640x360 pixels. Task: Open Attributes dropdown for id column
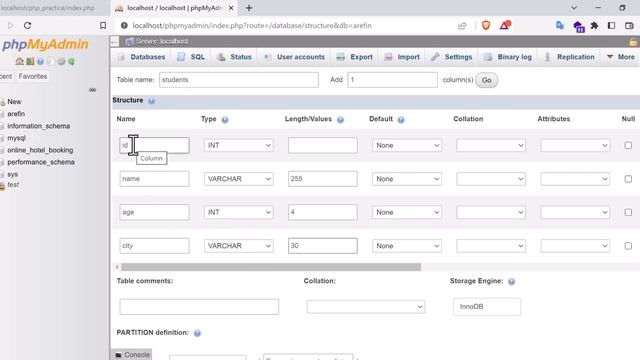pyautogui.click(x=575, y=145)
